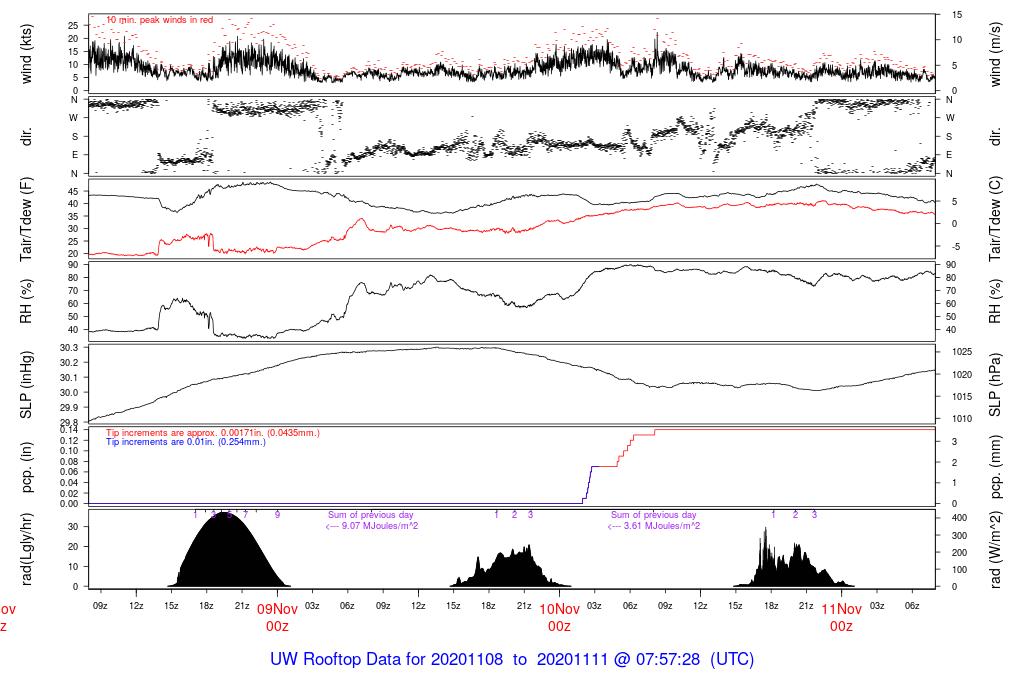Click the red "10Nov 00z" date label

pyautogui.click(x=559, y=618)
